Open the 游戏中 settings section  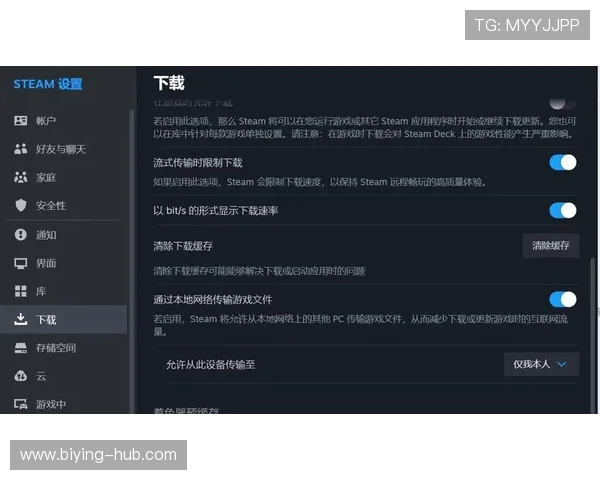(x=64, y=404)
